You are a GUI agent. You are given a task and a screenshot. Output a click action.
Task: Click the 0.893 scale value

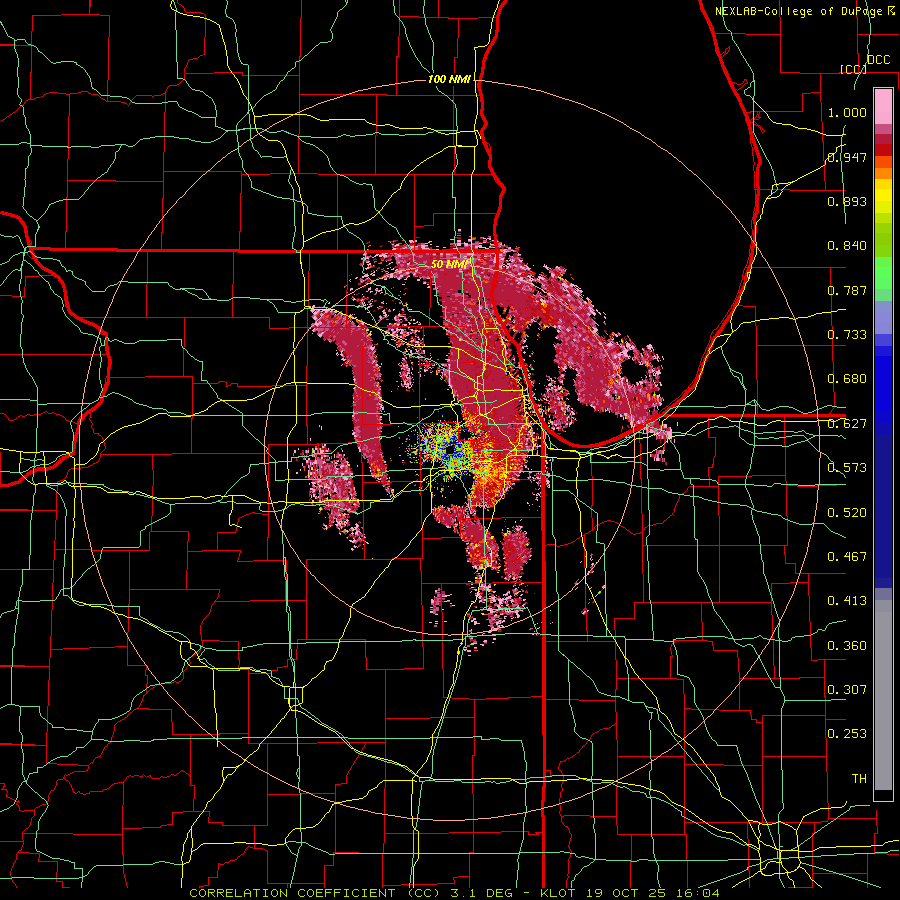pos(847,201)
